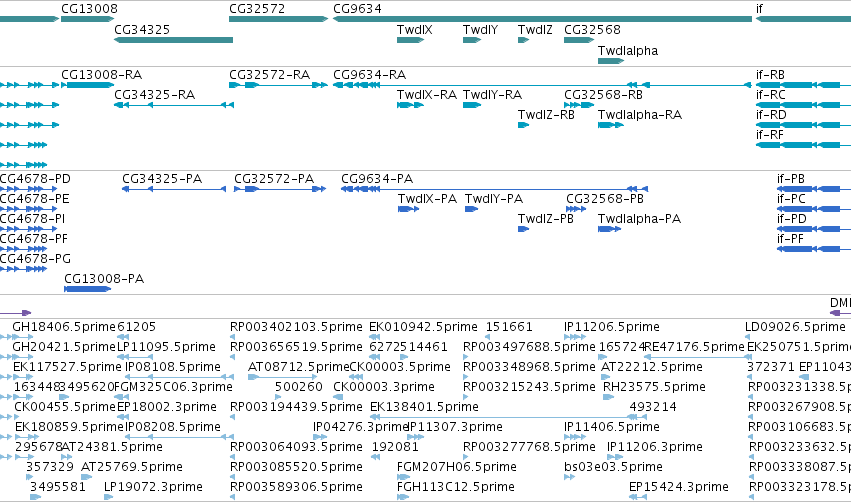Select the bs03e03.5prime EST label
The height and width of the screenshot is (502, 851).
[613, 467]
